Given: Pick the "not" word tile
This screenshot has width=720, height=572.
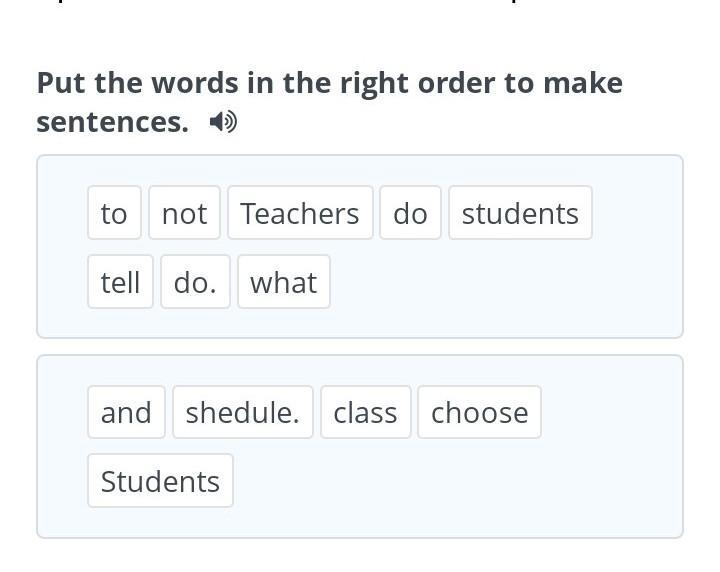Looking at the screenshot, I should pos(184,213).
